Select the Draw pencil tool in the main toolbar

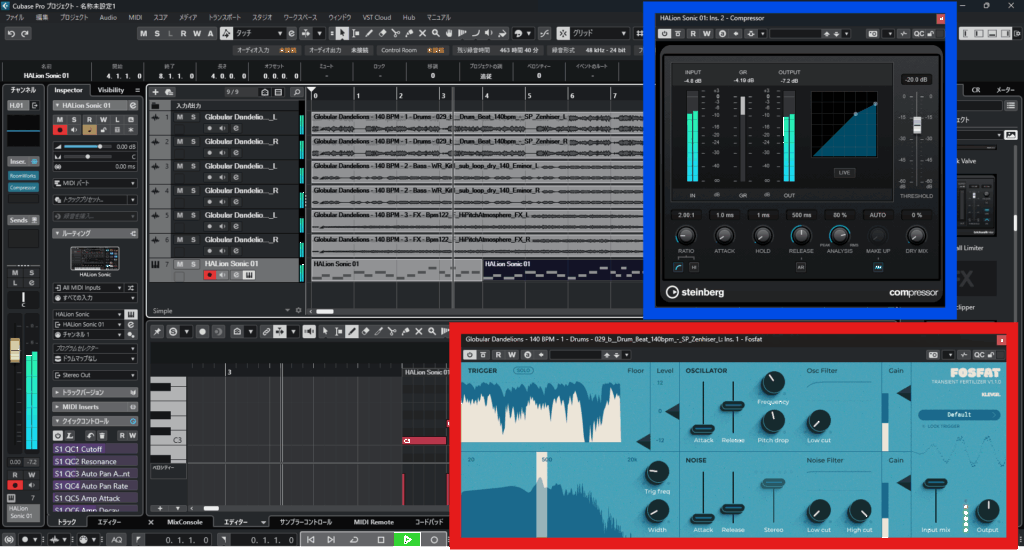click(x=369, y=33)
